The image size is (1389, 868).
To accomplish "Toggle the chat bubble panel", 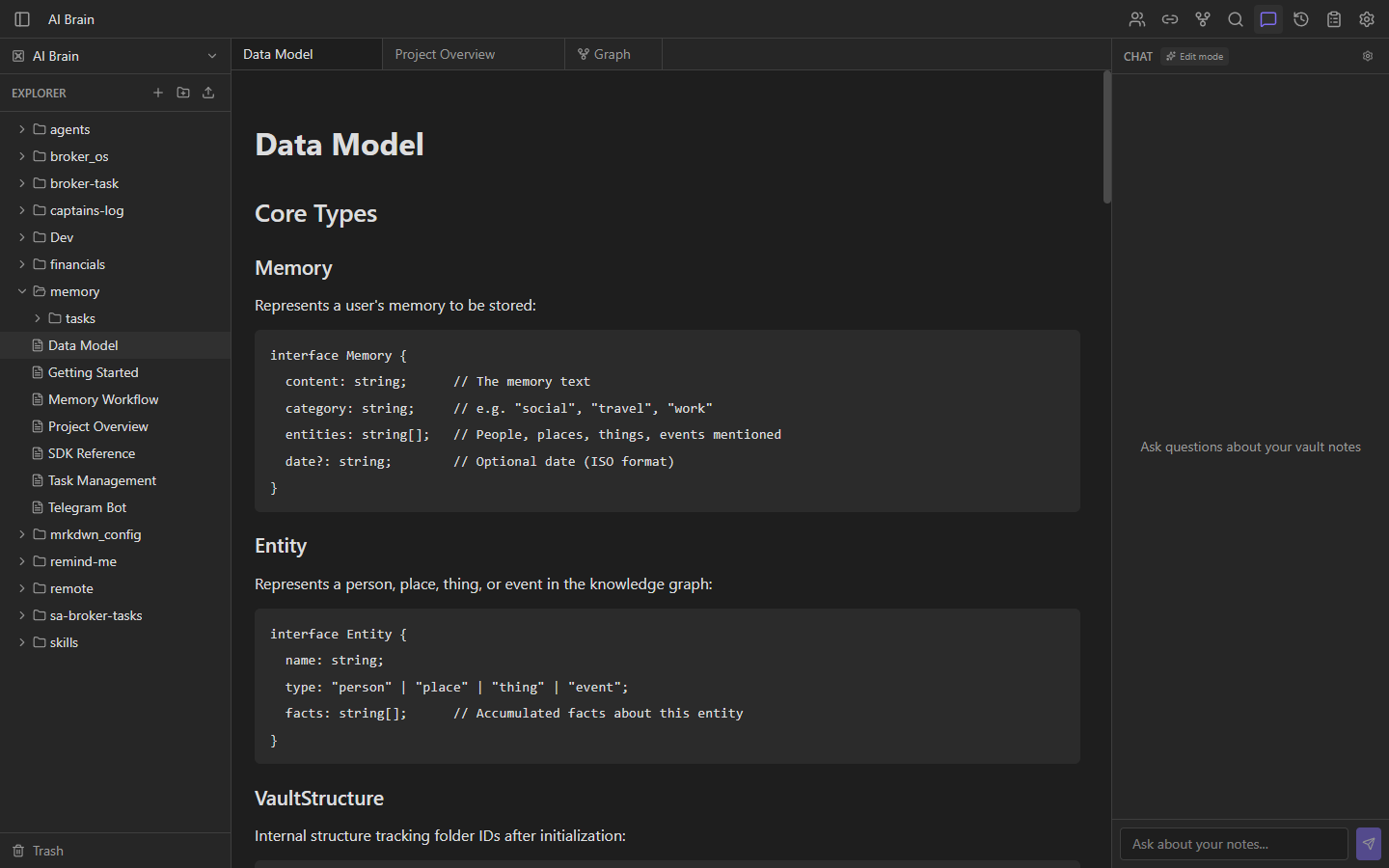I will coord(1268,19).
